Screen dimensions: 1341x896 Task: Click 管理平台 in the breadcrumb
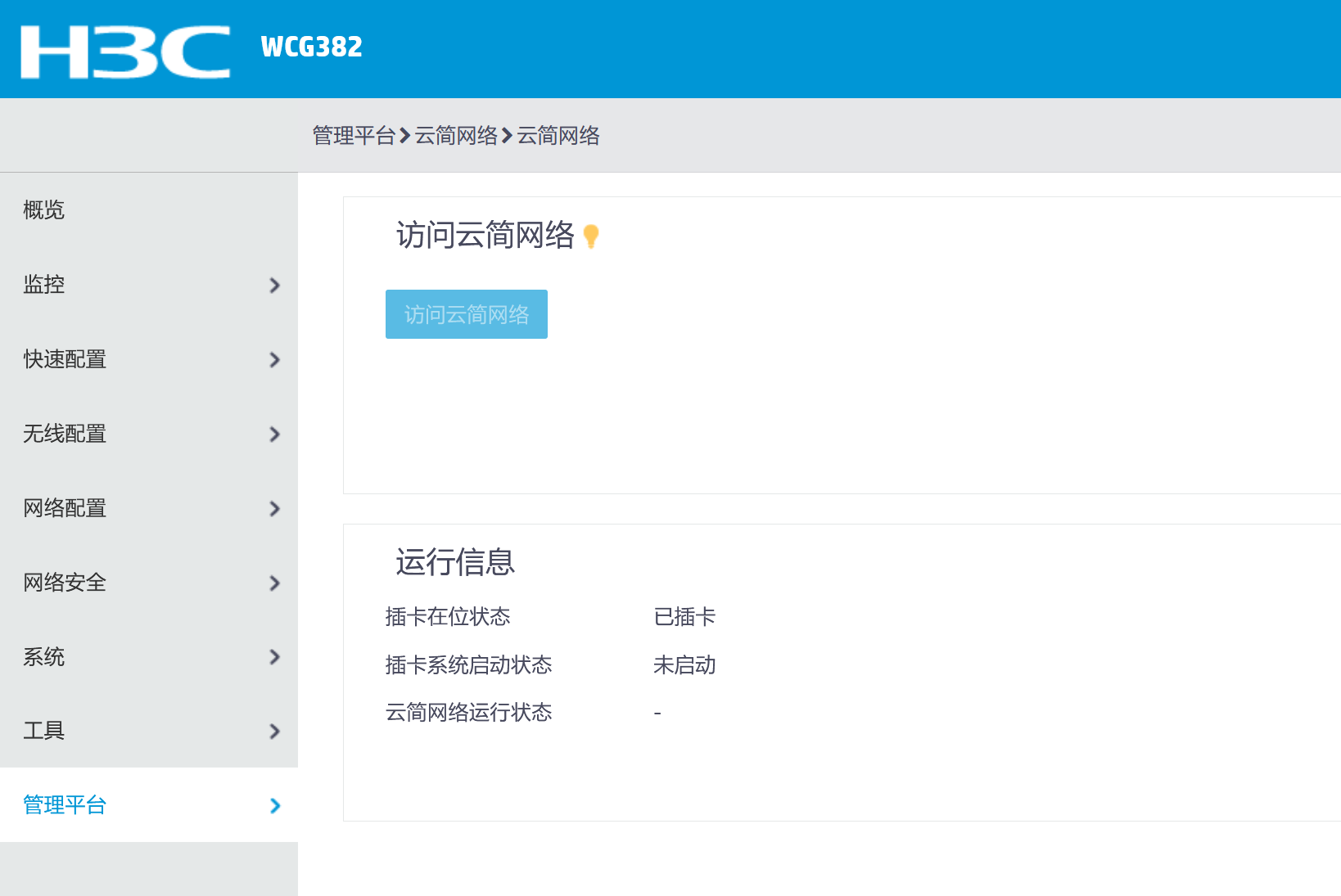click(x=354, y=136)
